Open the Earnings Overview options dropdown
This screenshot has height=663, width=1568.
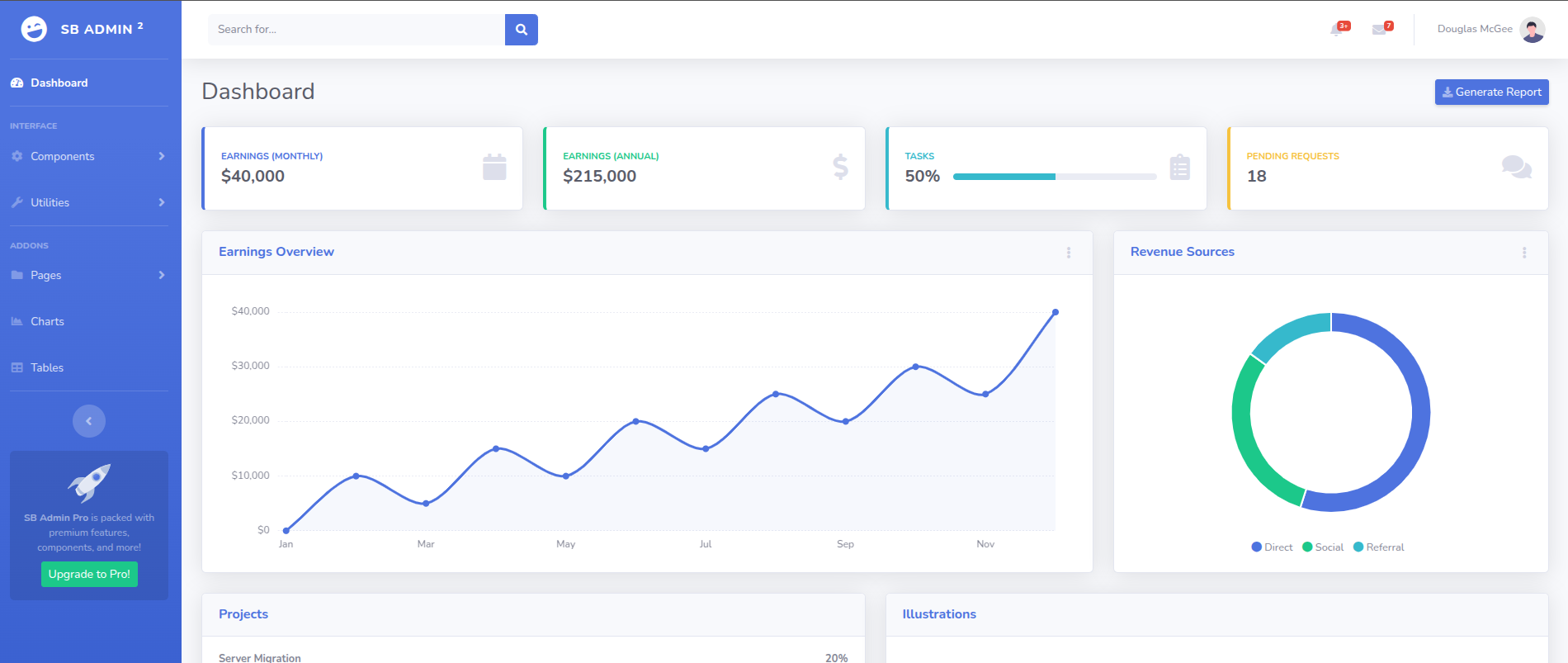(1068, 253)
